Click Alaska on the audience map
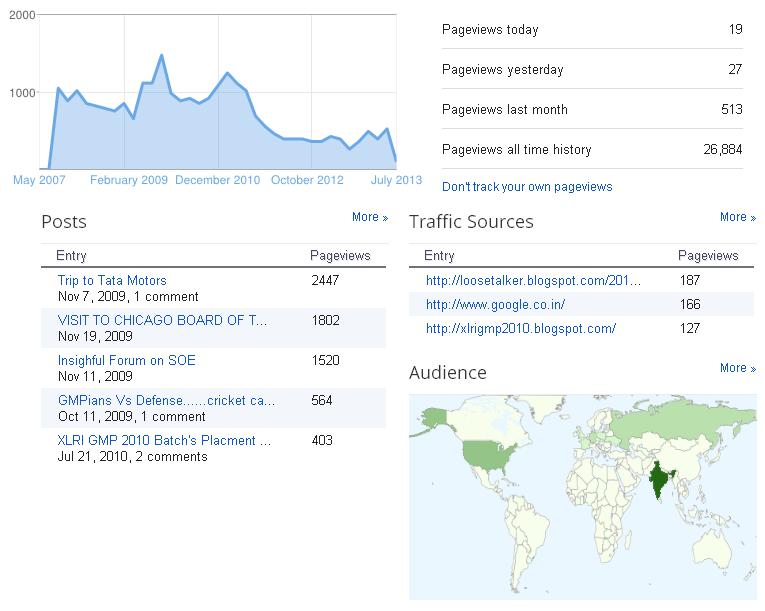Screen dimensions: 765x611 pos(433,419)
